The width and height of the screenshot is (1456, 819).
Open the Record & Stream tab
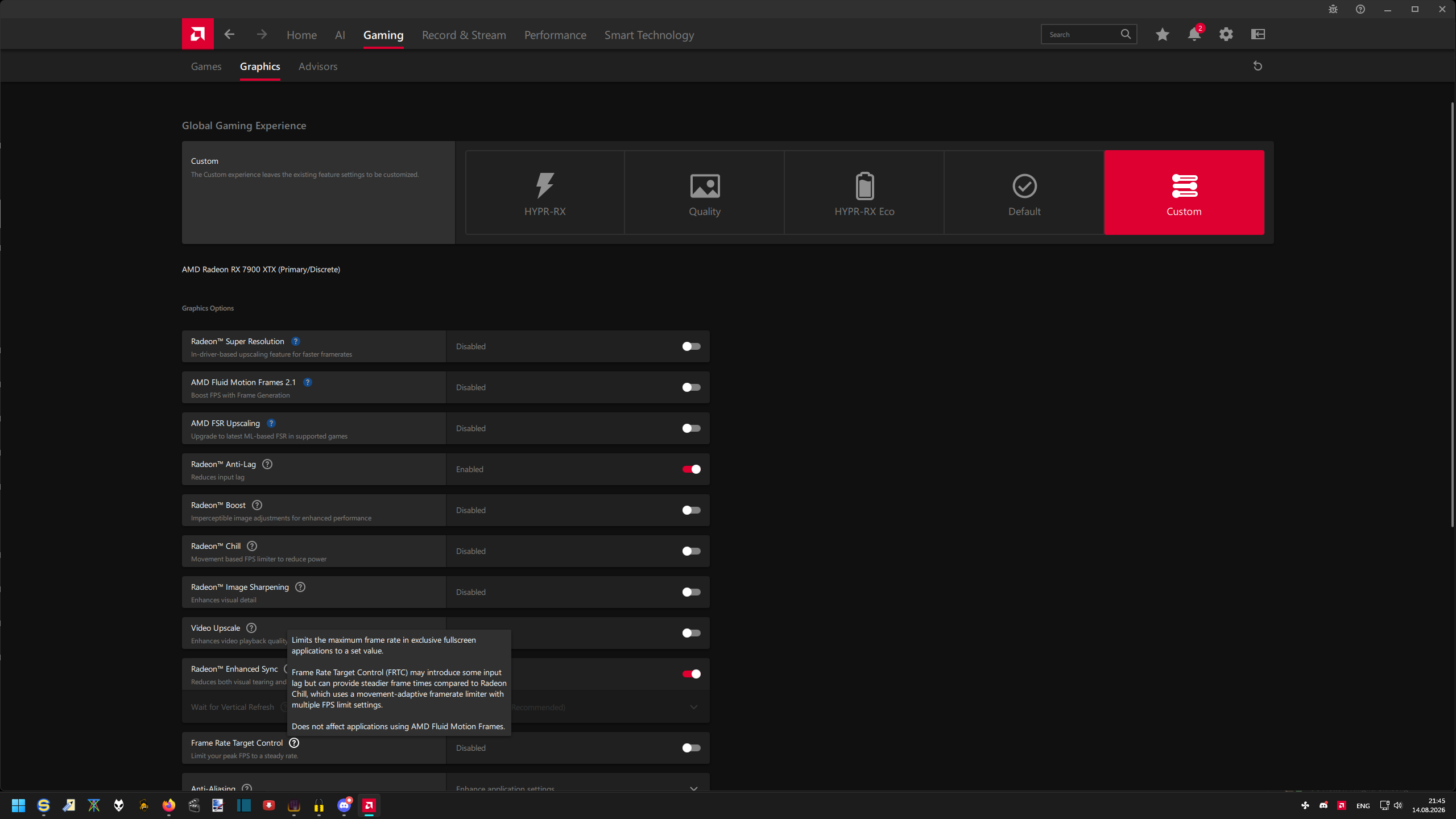click(464, 35)
